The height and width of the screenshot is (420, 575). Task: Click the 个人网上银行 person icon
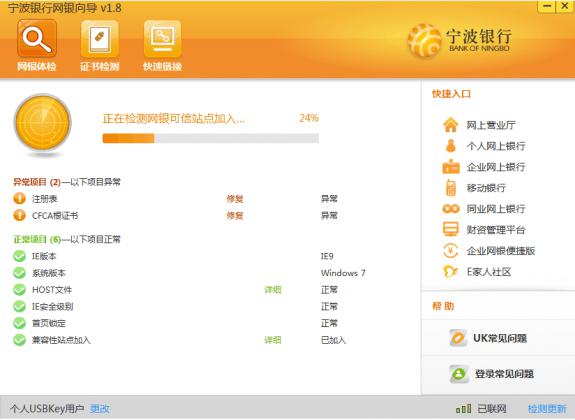(x=451, y=146)
